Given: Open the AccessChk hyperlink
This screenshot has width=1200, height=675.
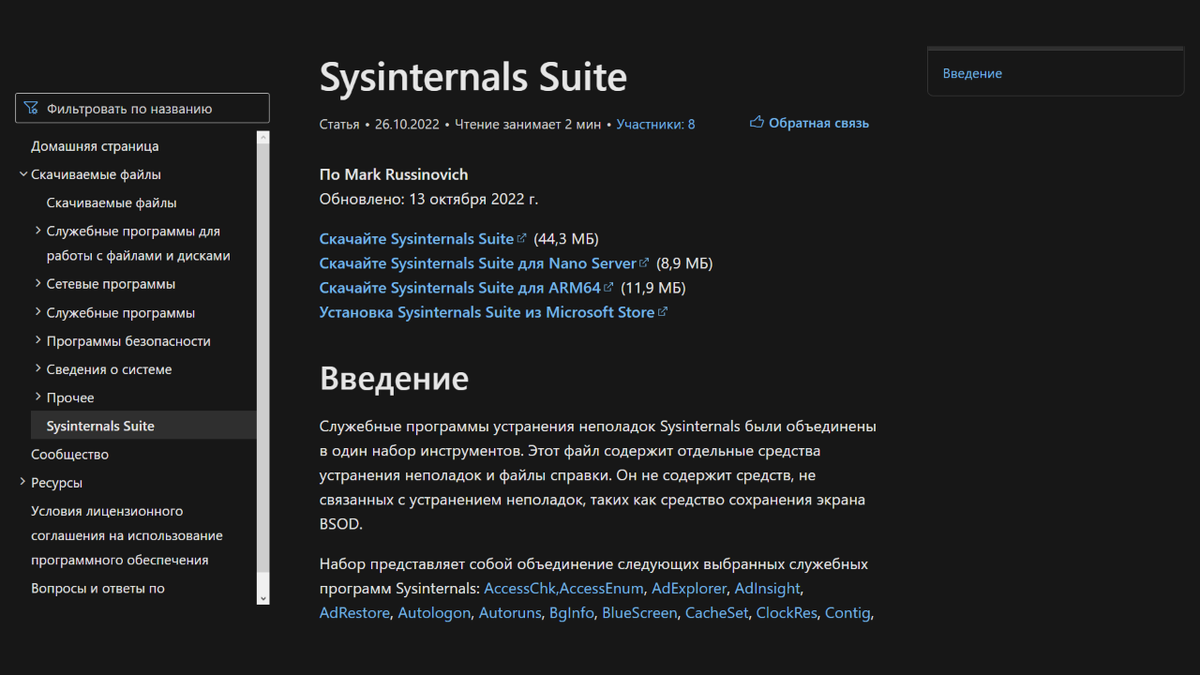Looking at the screenshot, I should click(x=519, y=588).
